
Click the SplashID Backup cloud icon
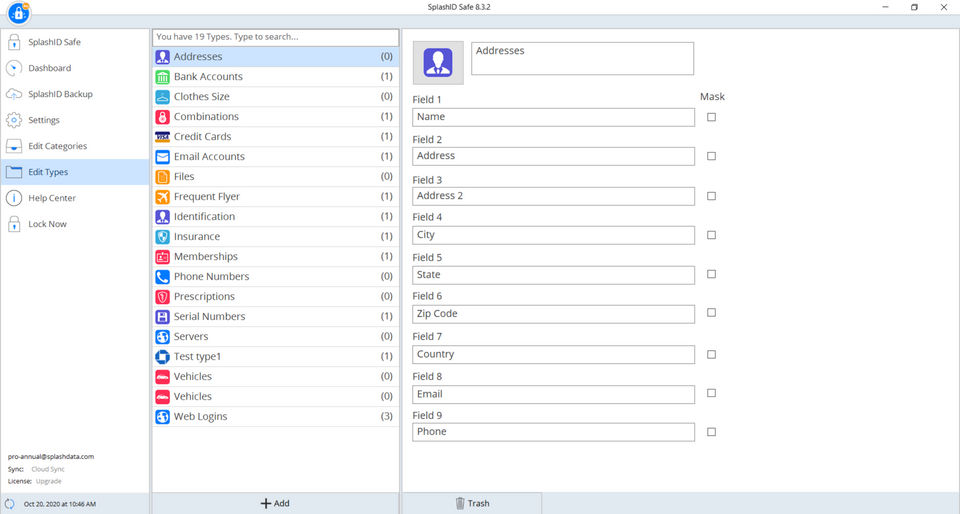[x=13, y=94]
